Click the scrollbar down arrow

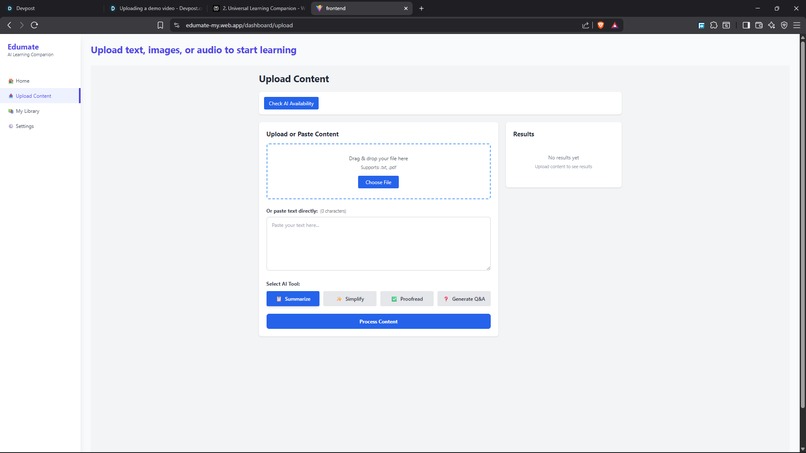802,449
